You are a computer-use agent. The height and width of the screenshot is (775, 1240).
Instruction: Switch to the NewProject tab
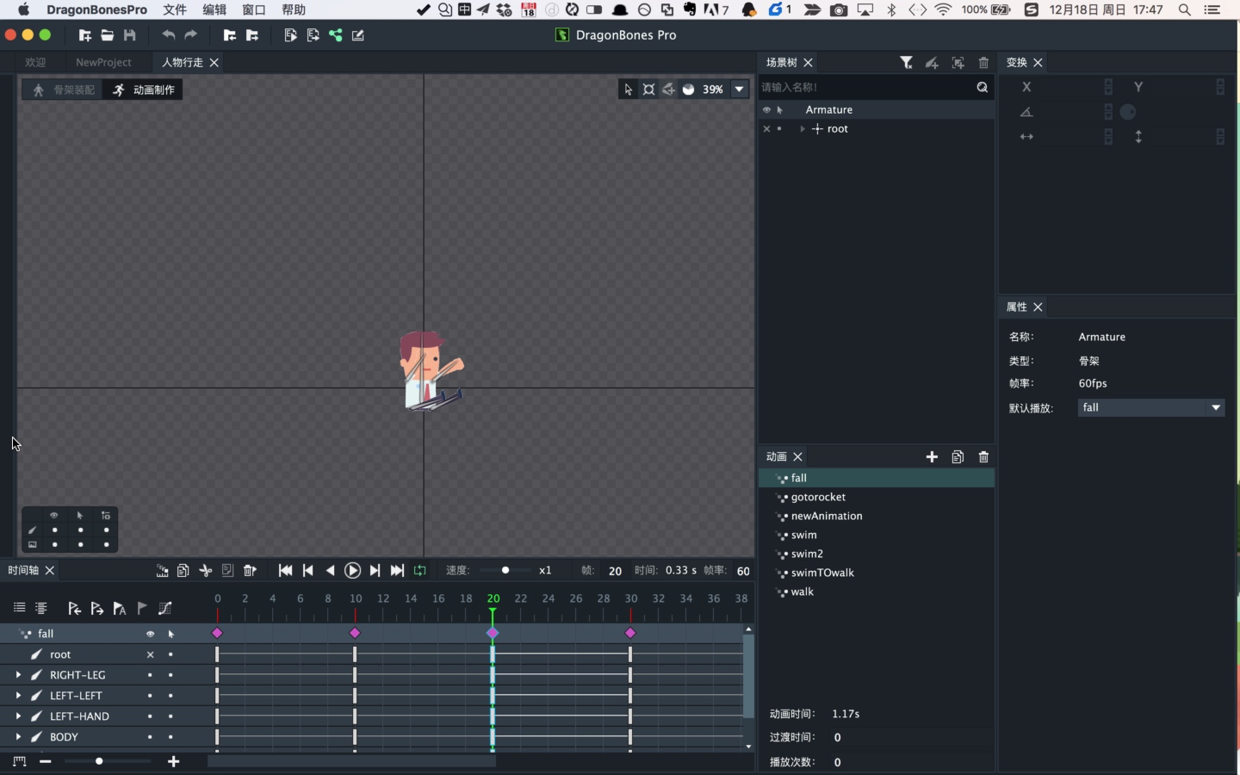pyautogui.click(x=103, y=62)
